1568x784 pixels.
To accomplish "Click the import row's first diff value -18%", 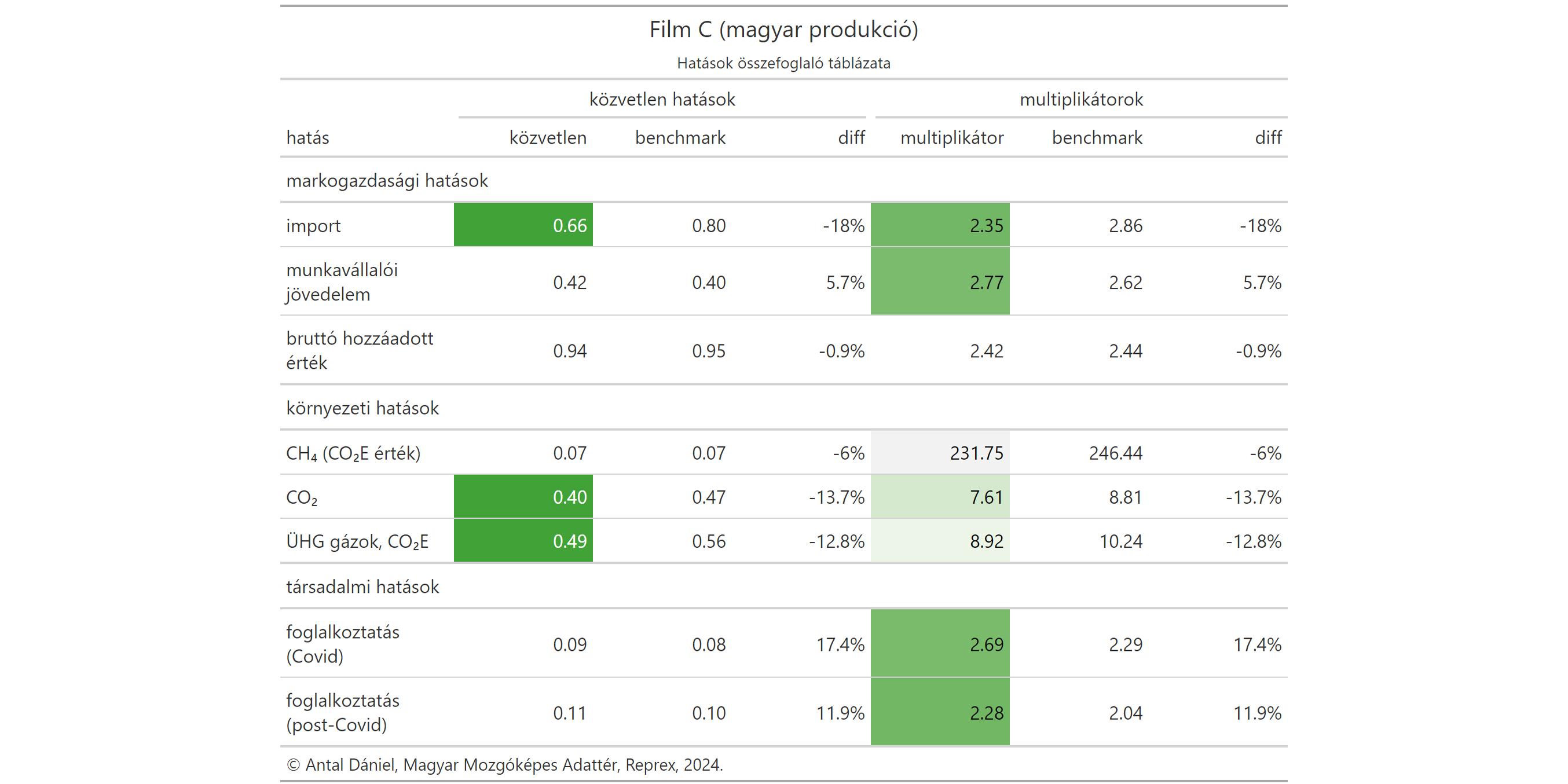I will (x=843, y=225).
